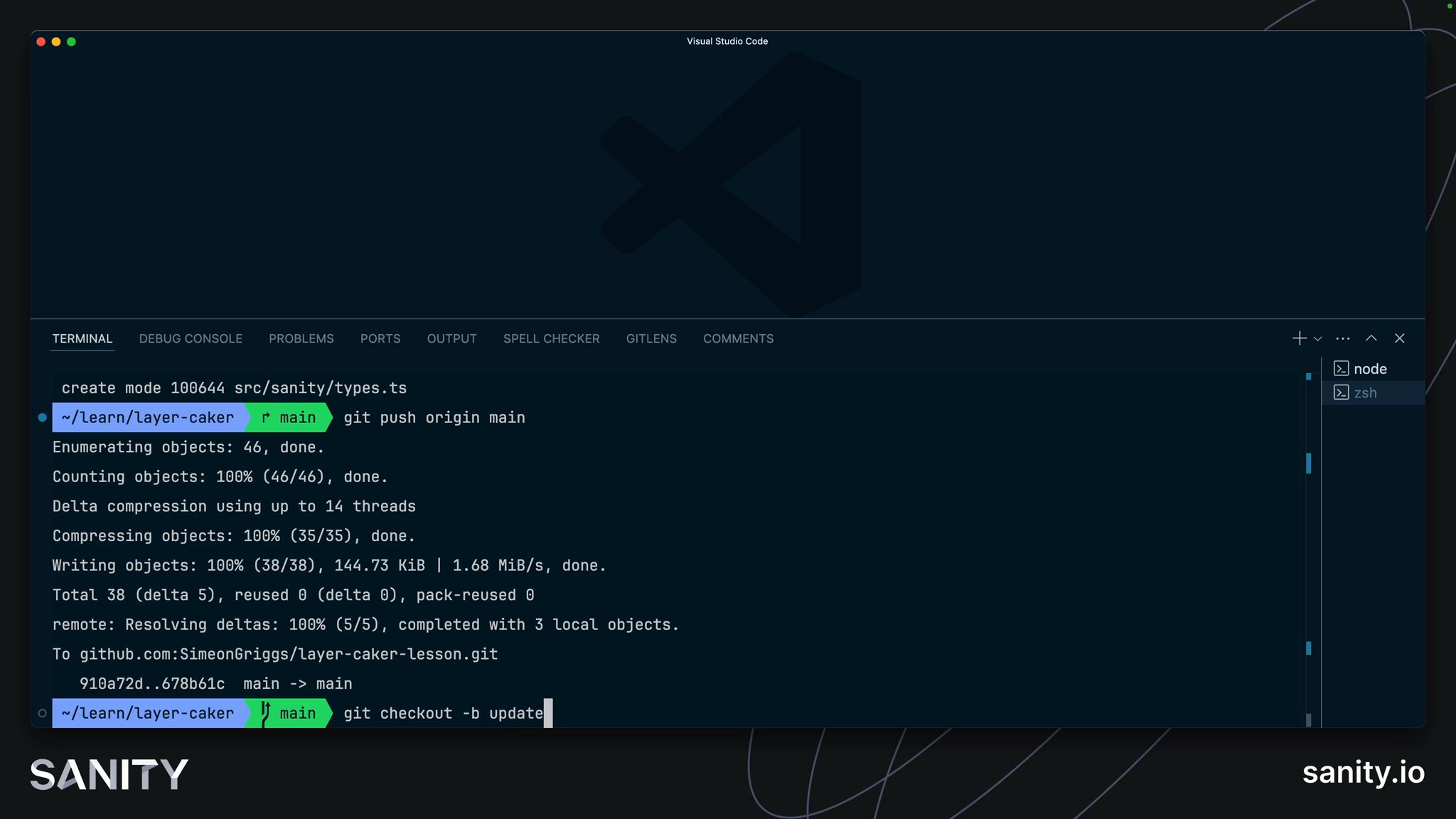Maximize panel size with the chevron up icon

pyautogui.click(x=1371, y=338)
